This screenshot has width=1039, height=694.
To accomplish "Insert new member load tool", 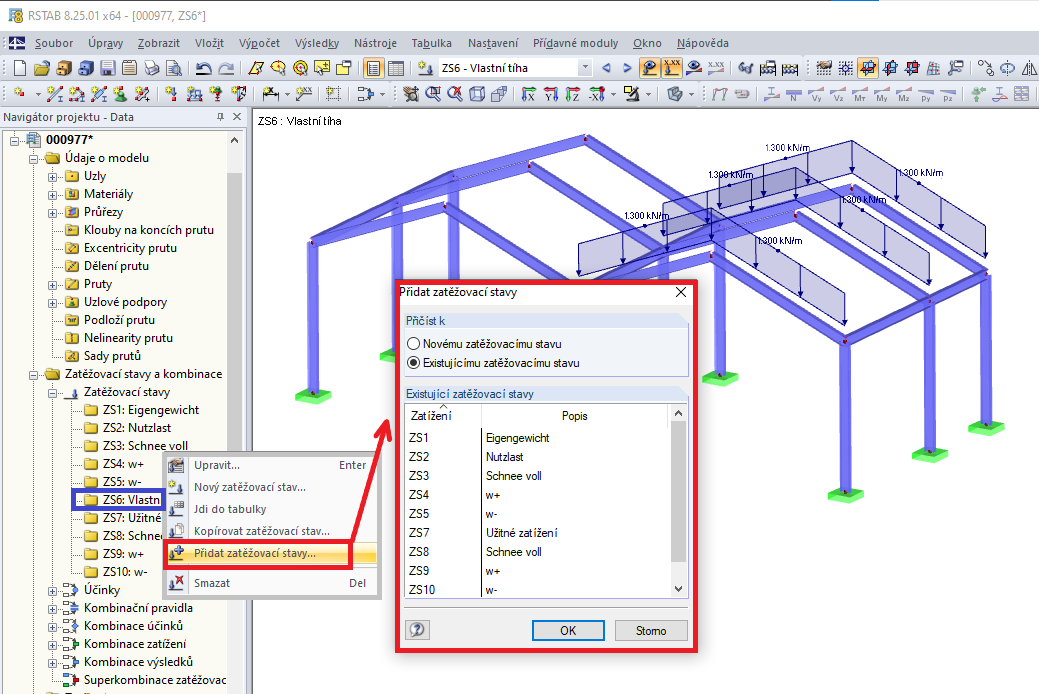I will click(x=194, y=94).
